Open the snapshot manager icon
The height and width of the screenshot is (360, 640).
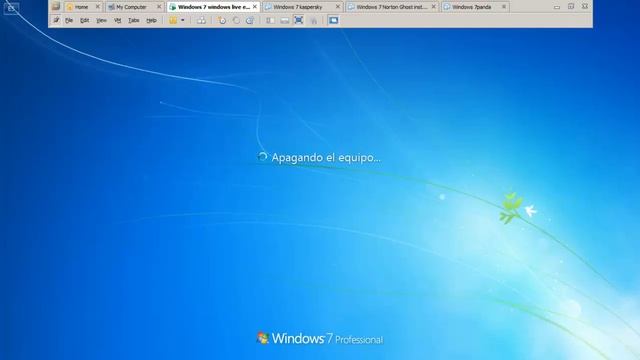250,20
